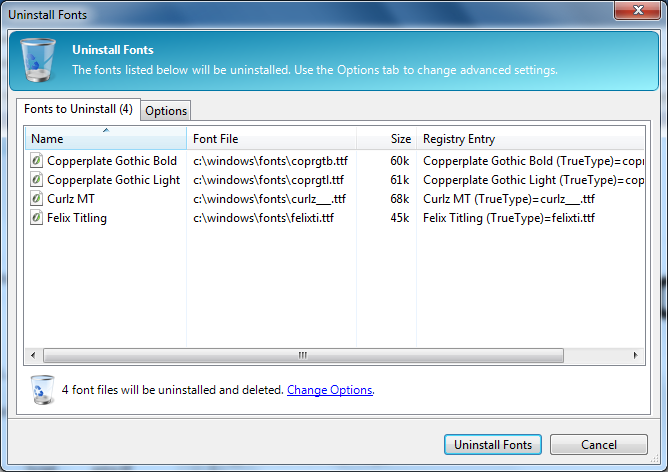668x472 pixels.
Task: Select the Copperplate Gothic Bold row name
Action: pyautogui.click(x=112, y=161)
